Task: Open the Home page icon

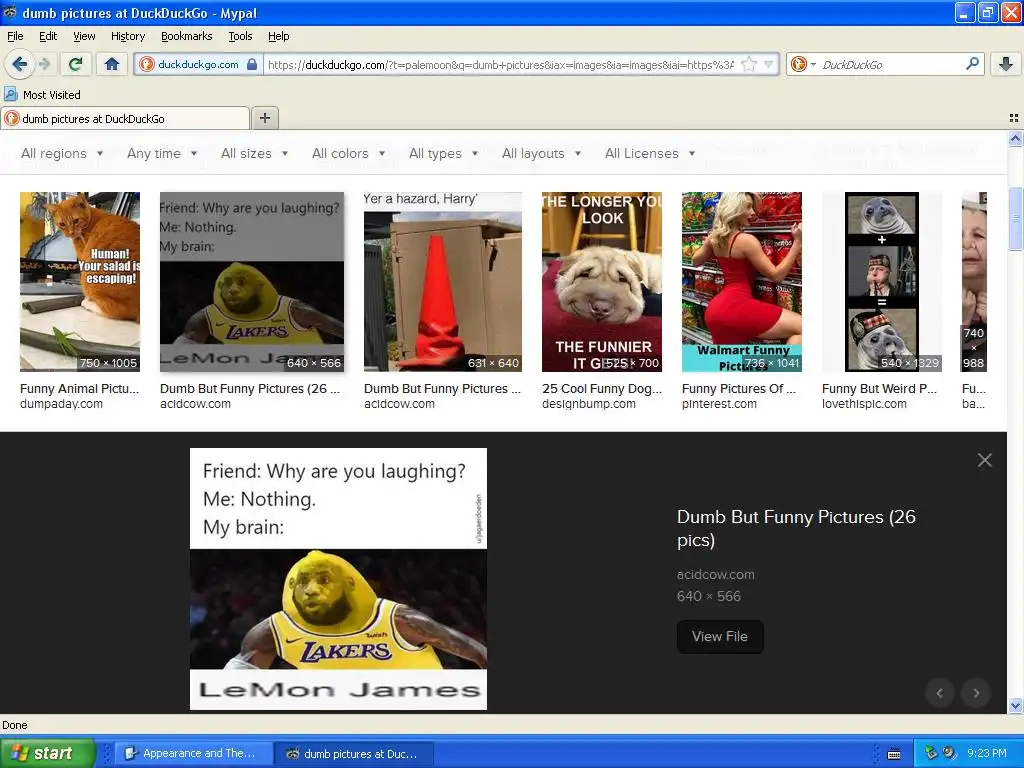Action: 112,64
